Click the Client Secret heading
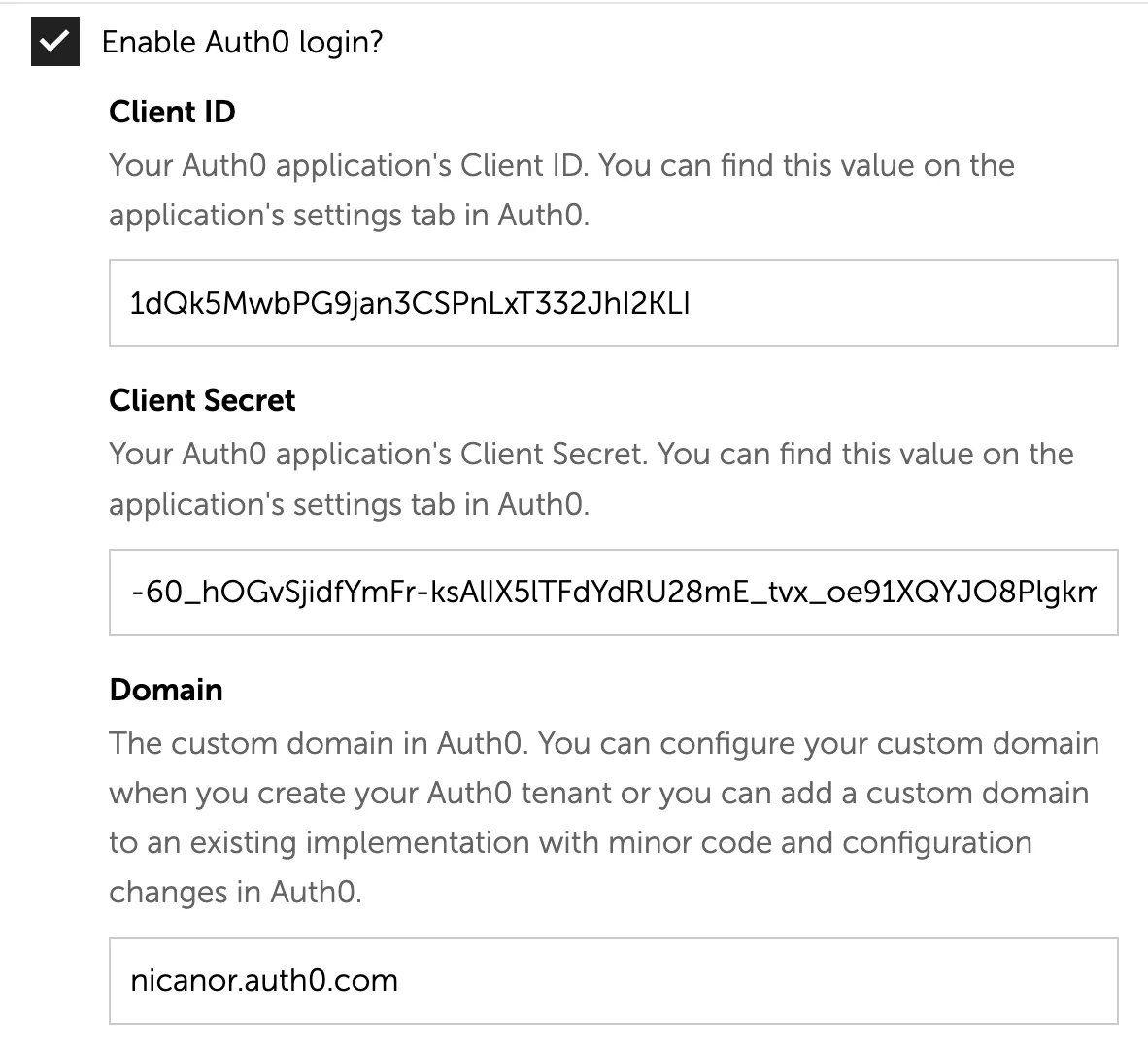The width and height of the screenshot is (1148, 1051). (202, 400)
